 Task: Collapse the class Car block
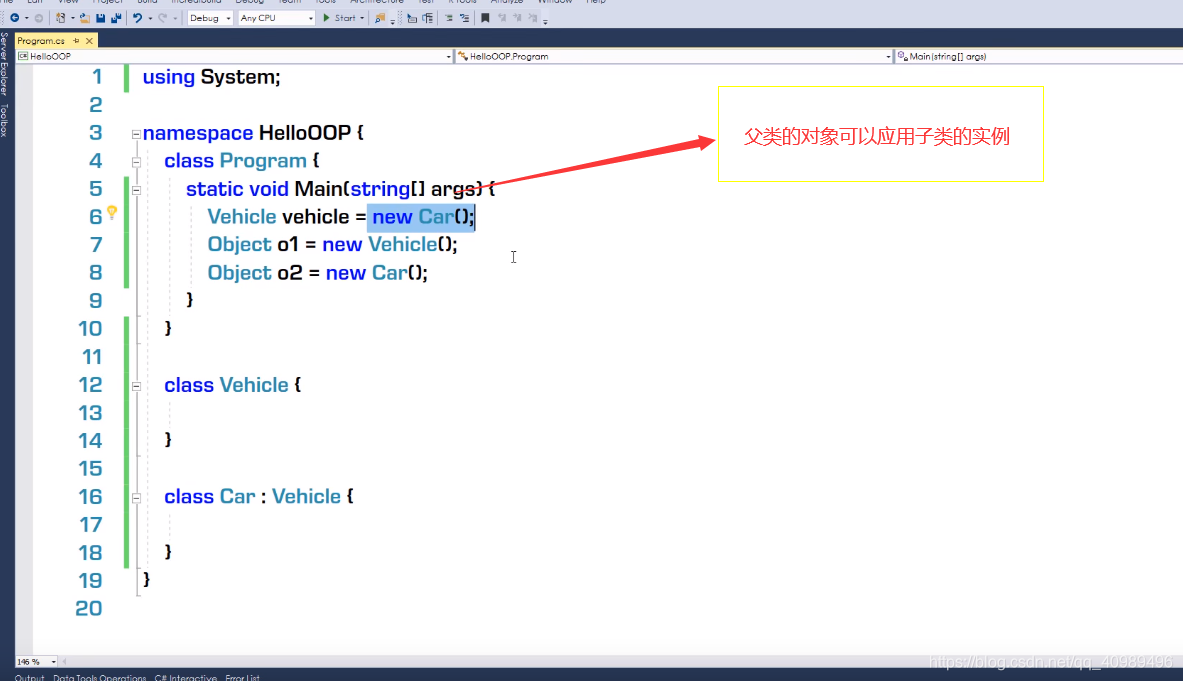136,498
